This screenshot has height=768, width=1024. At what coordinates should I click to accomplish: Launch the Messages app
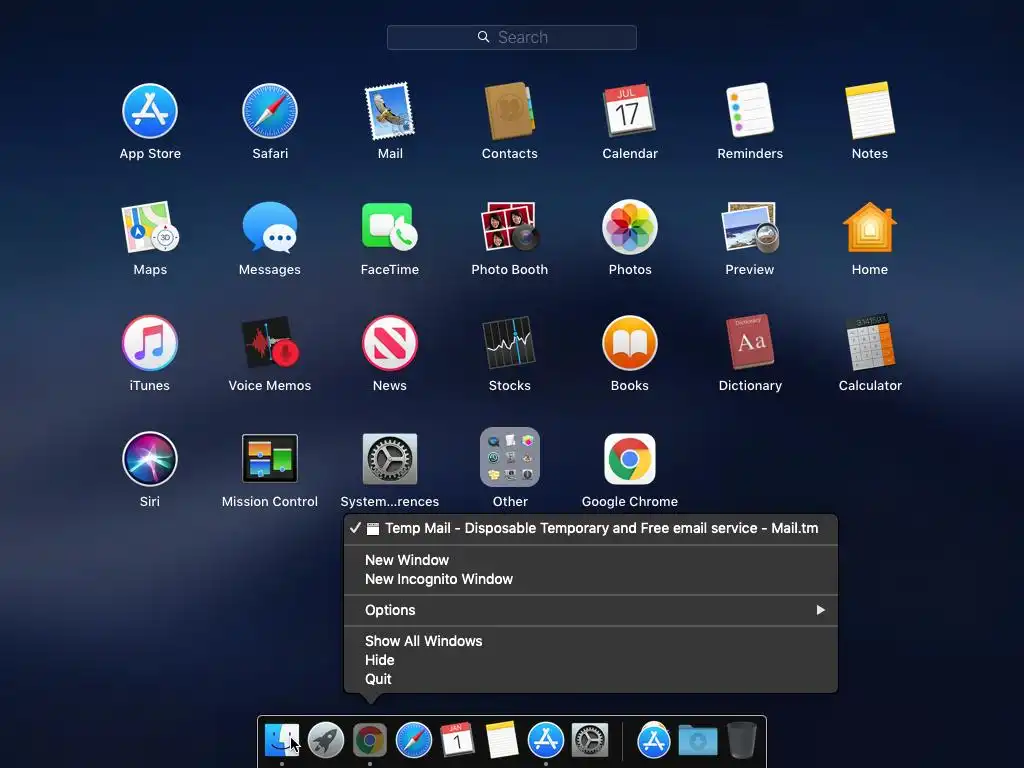(270, 227)
